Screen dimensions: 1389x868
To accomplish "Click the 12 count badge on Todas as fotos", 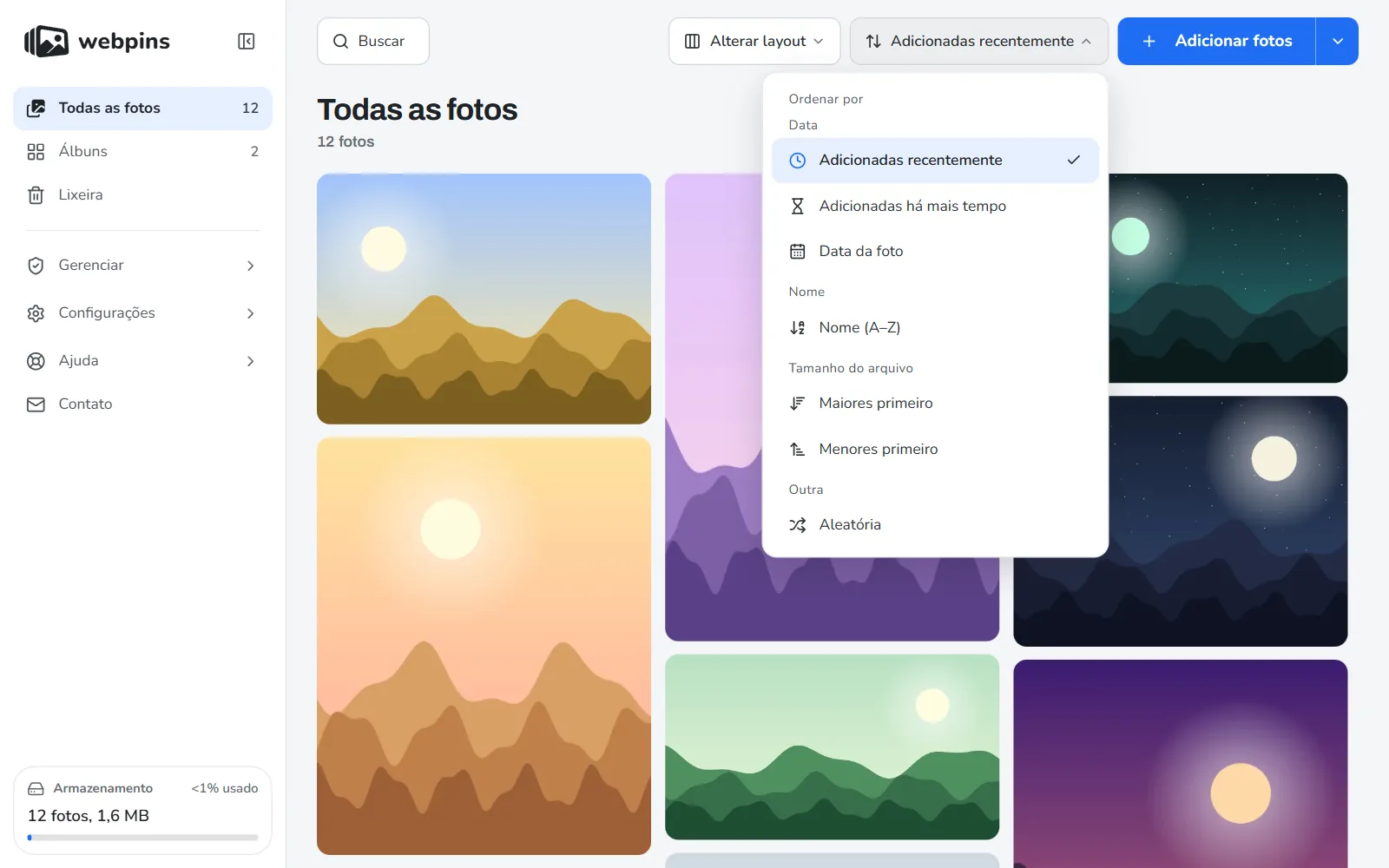I will pyautogui.click(x=250, y=108).
